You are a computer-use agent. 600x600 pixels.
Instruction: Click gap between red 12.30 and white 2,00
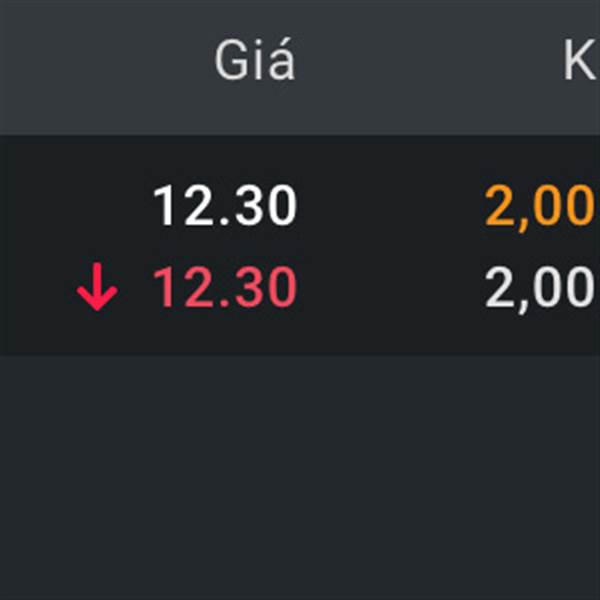click(x=390, y=287)
